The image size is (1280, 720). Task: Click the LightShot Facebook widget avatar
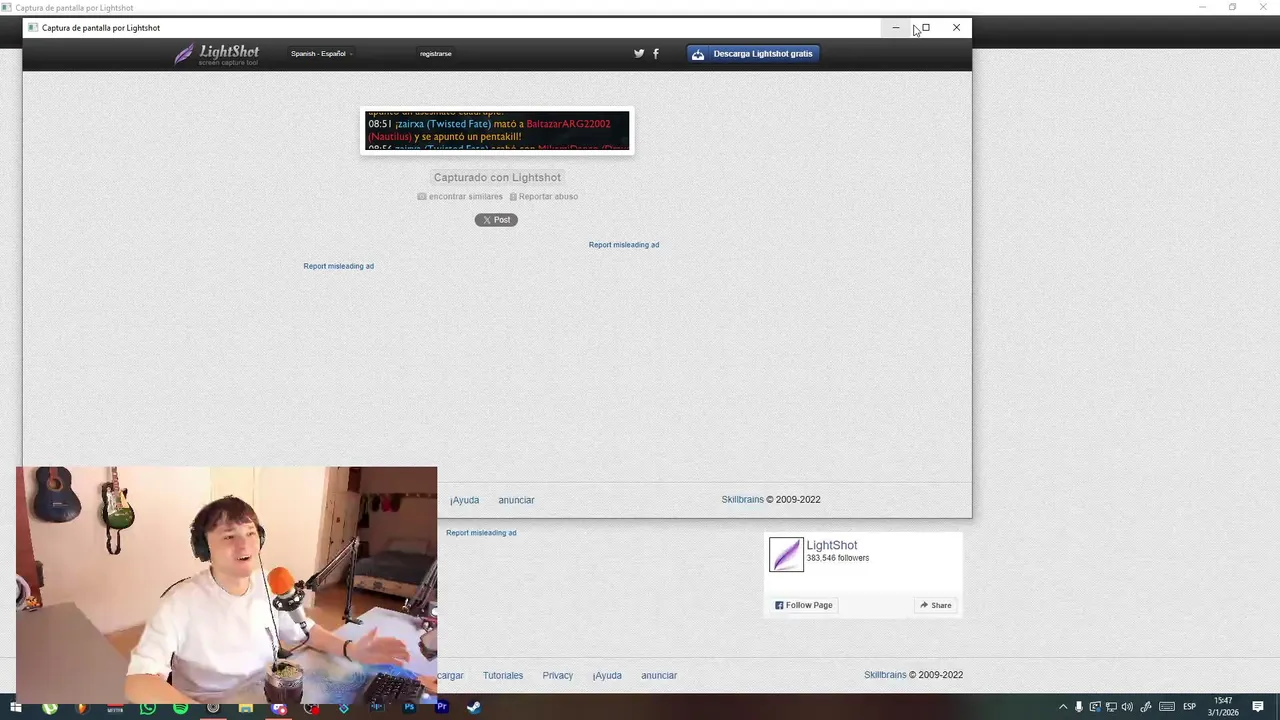pyautogui.click(x=786, y=554)
